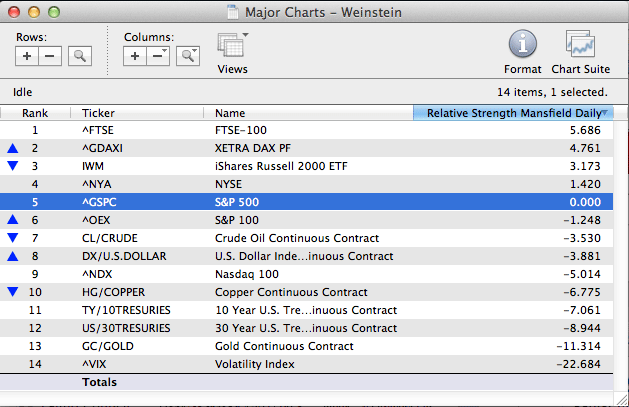Image resolution: width=629 pixels, height=407 pixels.
Task: Click the selected ^GSPC ticker cell
Action: (99, 202)
